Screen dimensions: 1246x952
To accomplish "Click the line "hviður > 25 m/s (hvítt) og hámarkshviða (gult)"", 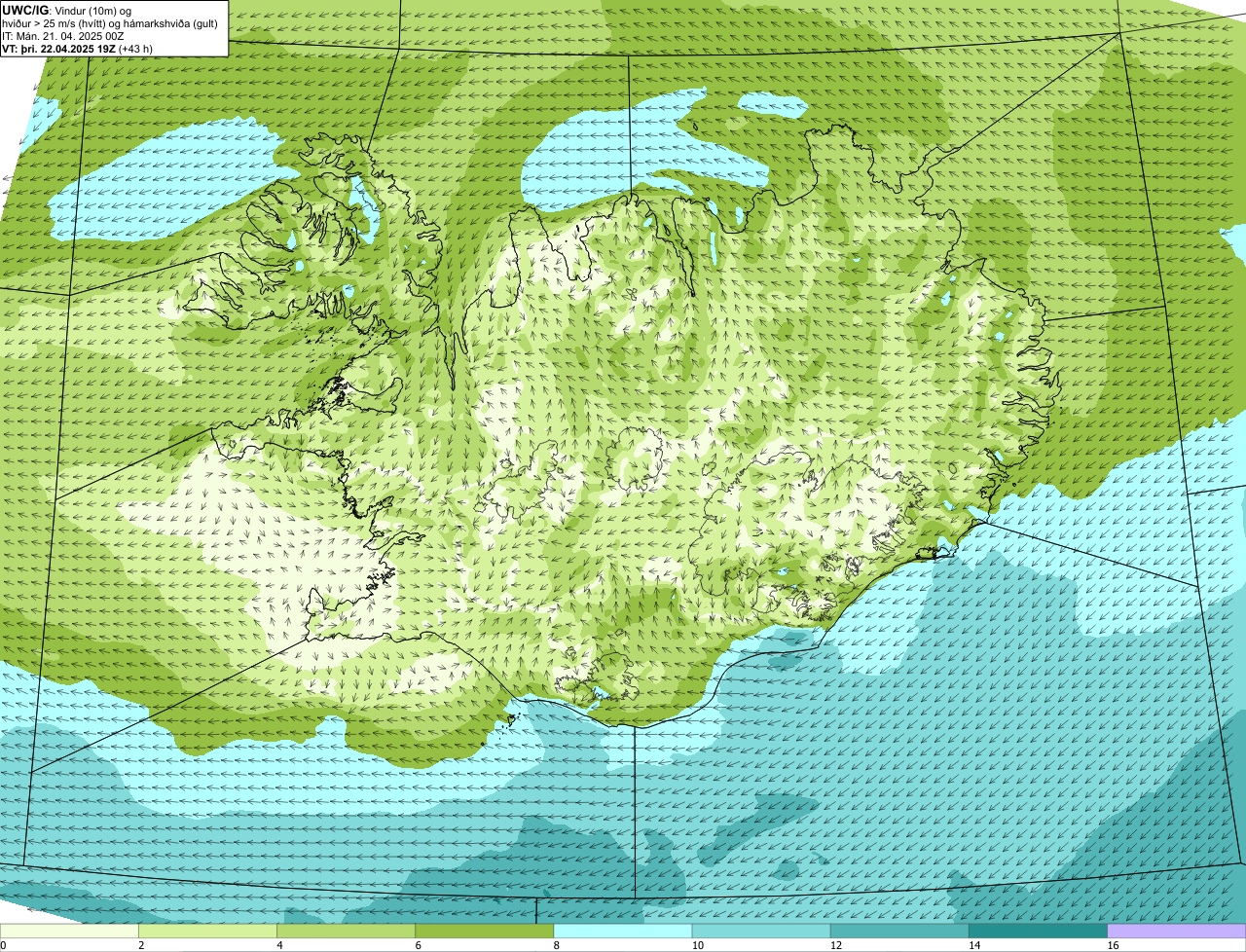I will 110,22.
